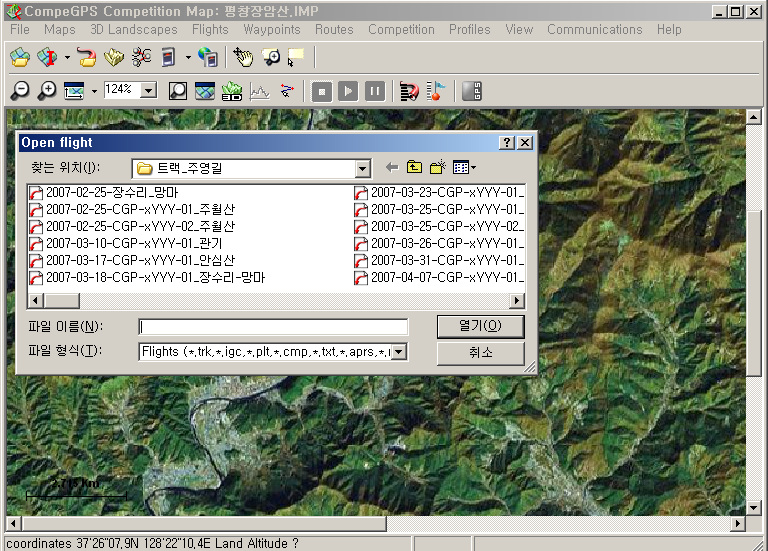Click the up one folder icon

pyautogui.click(x=414, y=168)
